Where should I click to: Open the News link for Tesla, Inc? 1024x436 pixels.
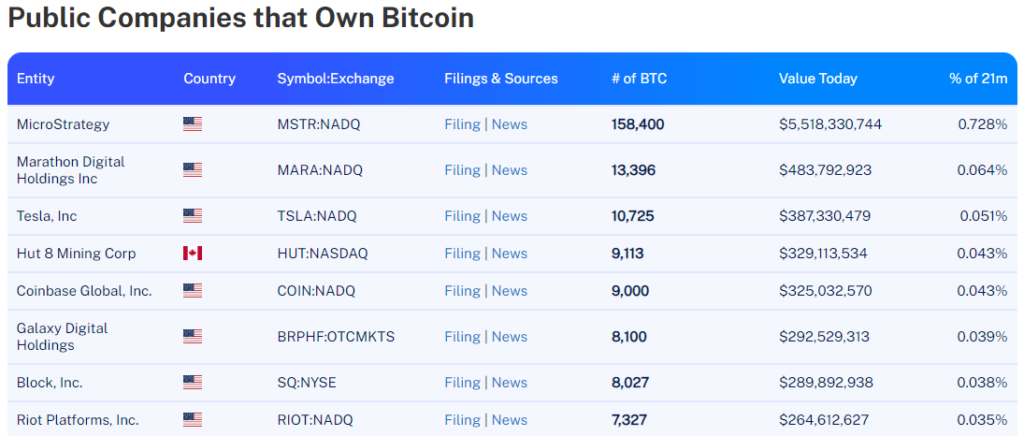click(x=509, y=216)
